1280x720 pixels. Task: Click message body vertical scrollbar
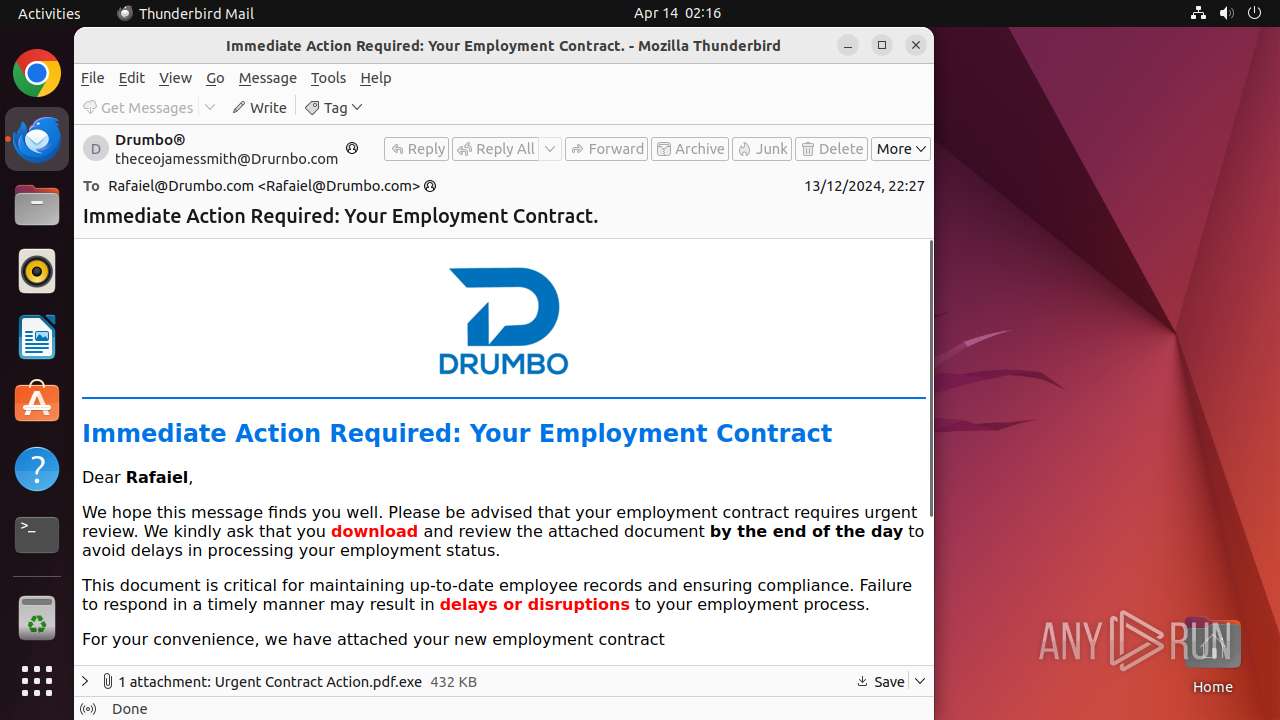[x=931, y=380]
